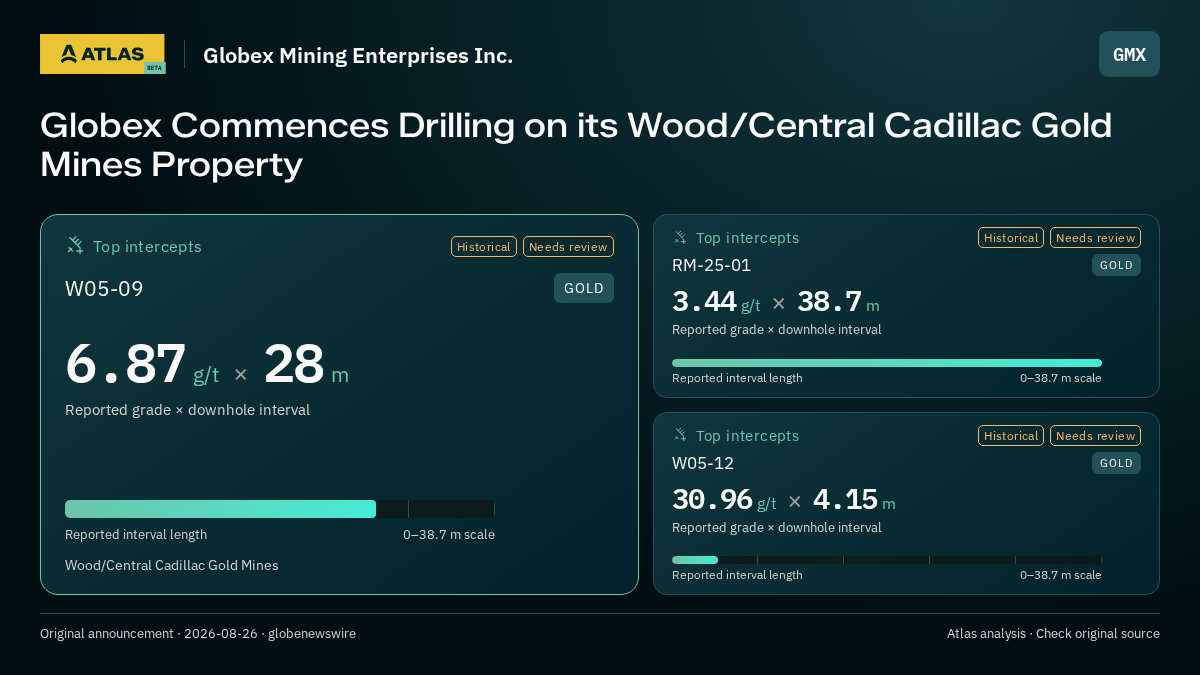Click the 4.15 m interval value
The image size is (1200, 675).
(854, 499)
